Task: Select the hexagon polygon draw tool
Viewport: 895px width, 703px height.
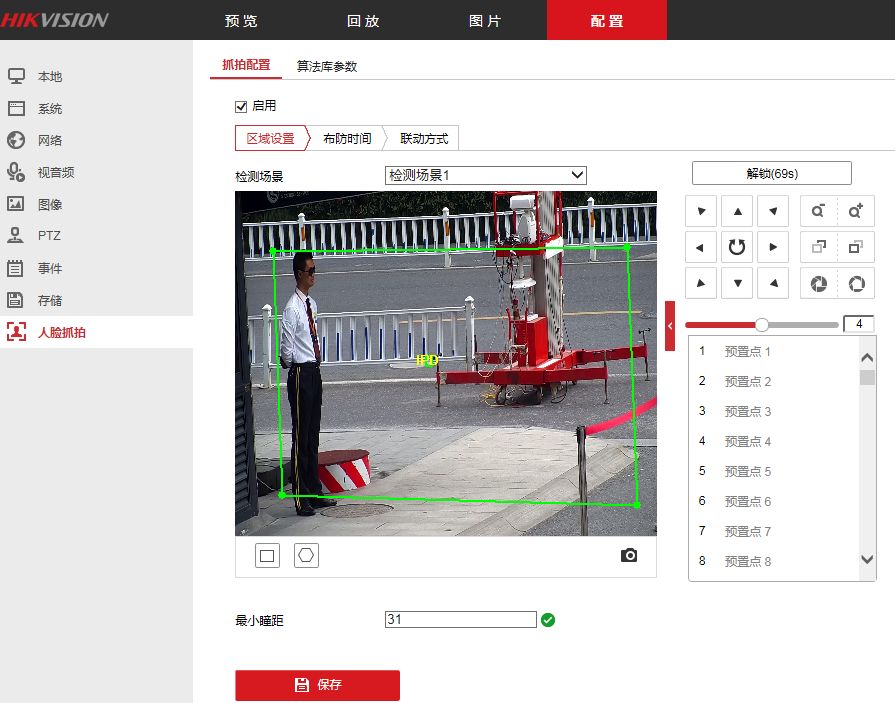Action: click(x=306, y=555)
